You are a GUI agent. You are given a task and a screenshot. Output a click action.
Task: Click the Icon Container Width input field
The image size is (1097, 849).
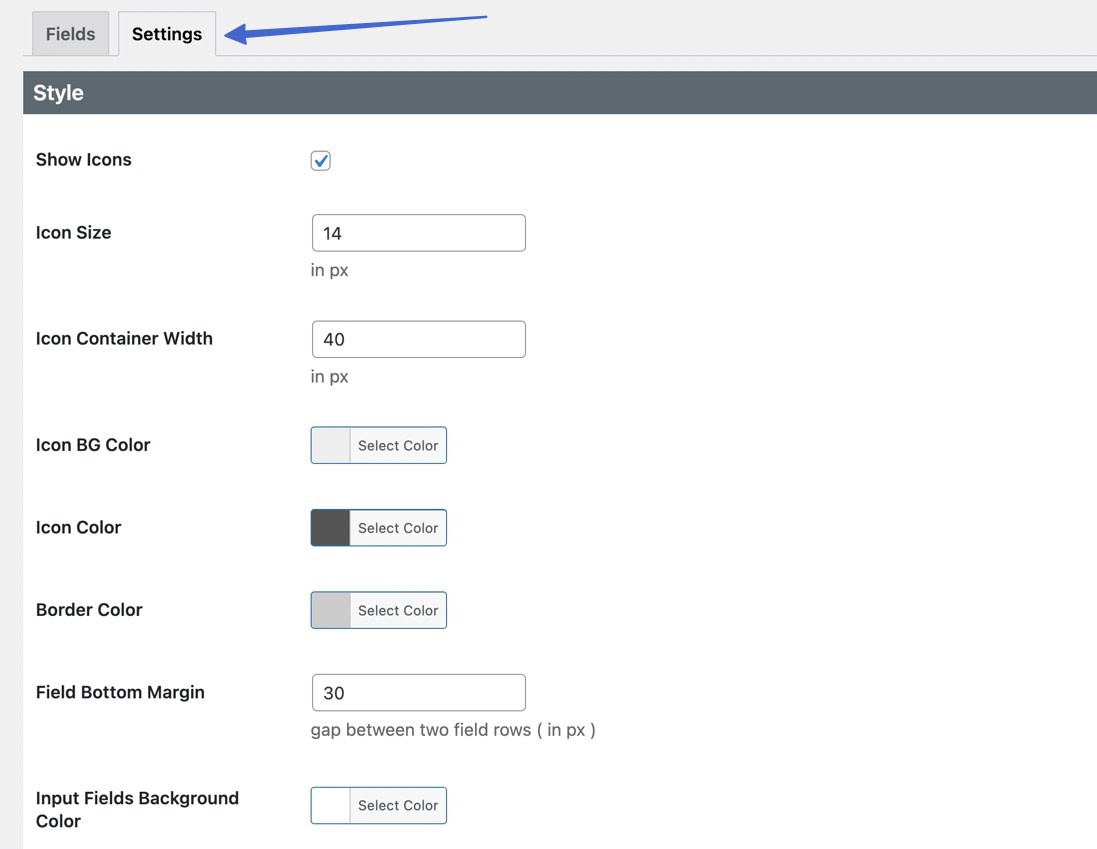418,339
